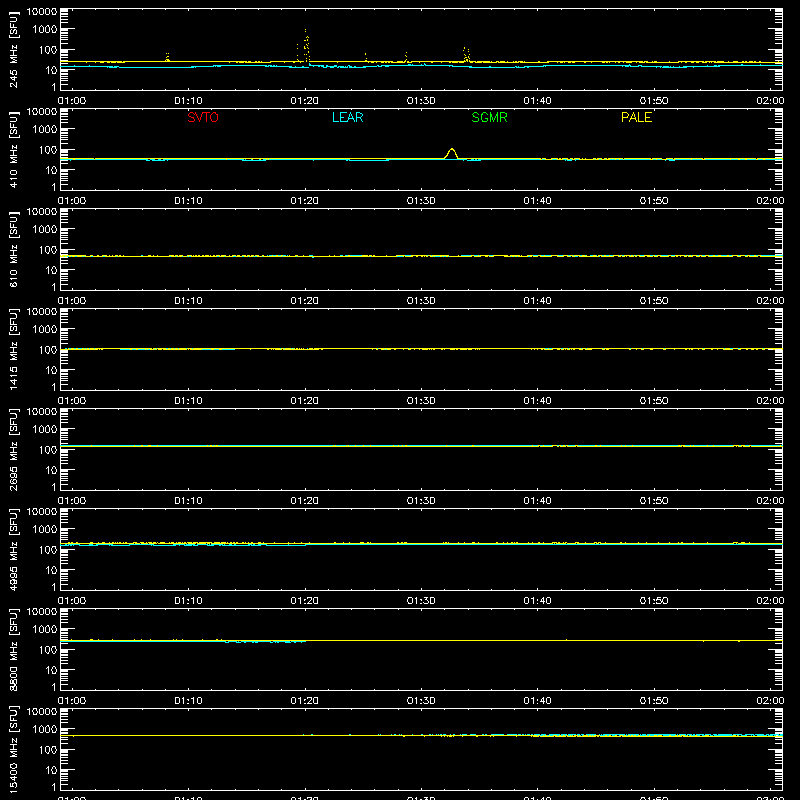The width and height of the screenshot is (800, 800).
Task: Select the 15400 MHz [SFU] axis title
Action: (13, 749)
